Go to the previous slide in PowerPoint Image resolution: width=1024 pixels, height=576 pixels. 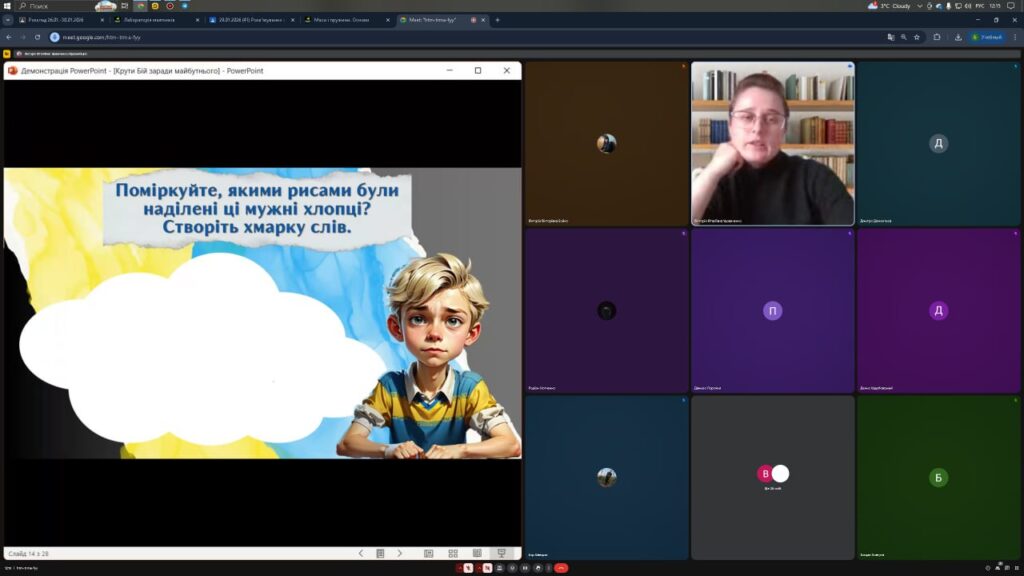(361, 553)
